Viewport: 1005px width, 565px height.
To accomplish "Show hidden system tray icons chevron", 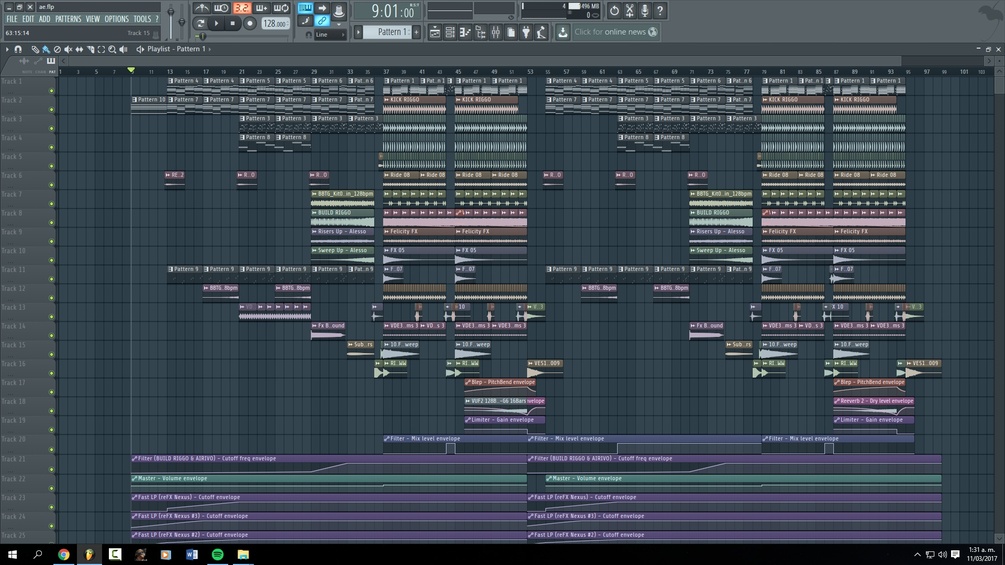I will [x=917, y=554].
